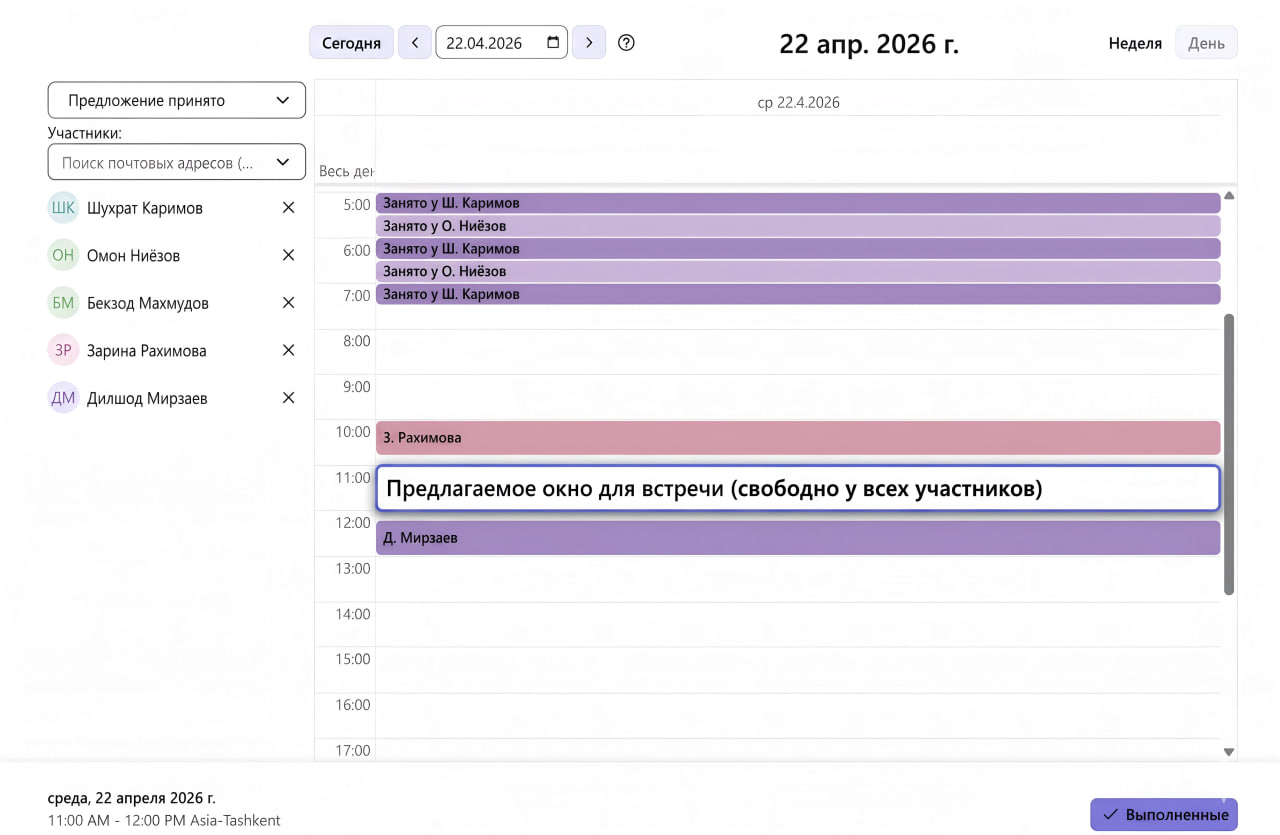Select the proposed meeting window at 11:00

pyautogui.click(x=798, y=489)
